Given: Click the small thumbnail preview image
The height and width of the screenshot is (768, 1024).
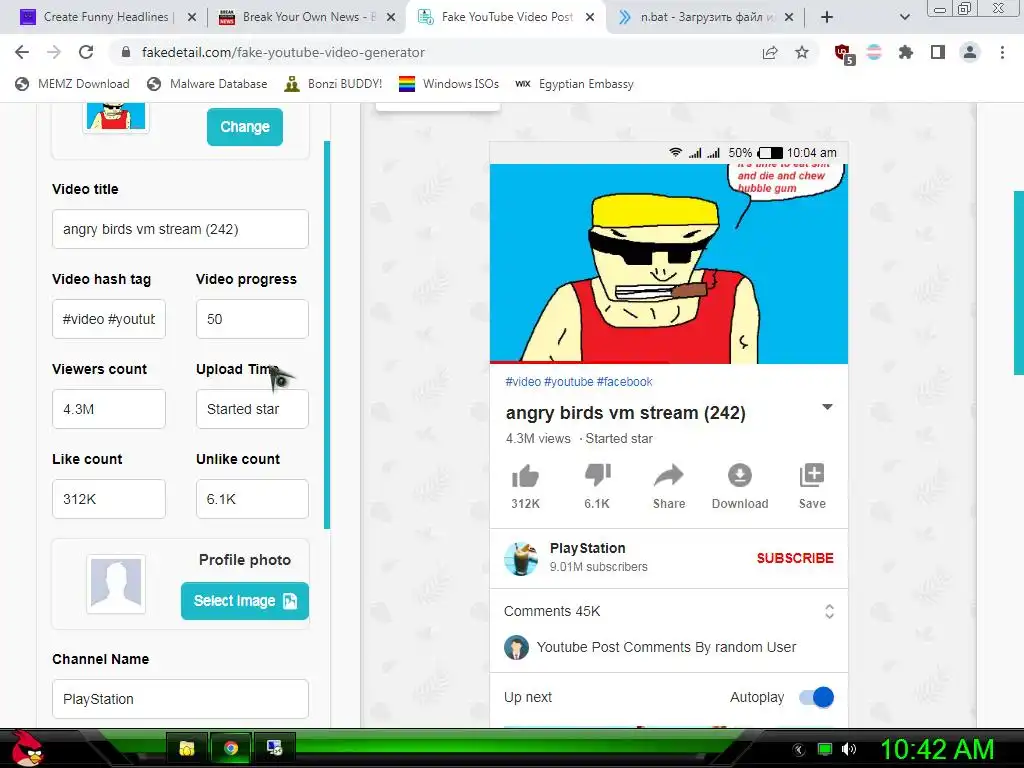Looking at the screenshot, I should [x=116, y=117].
